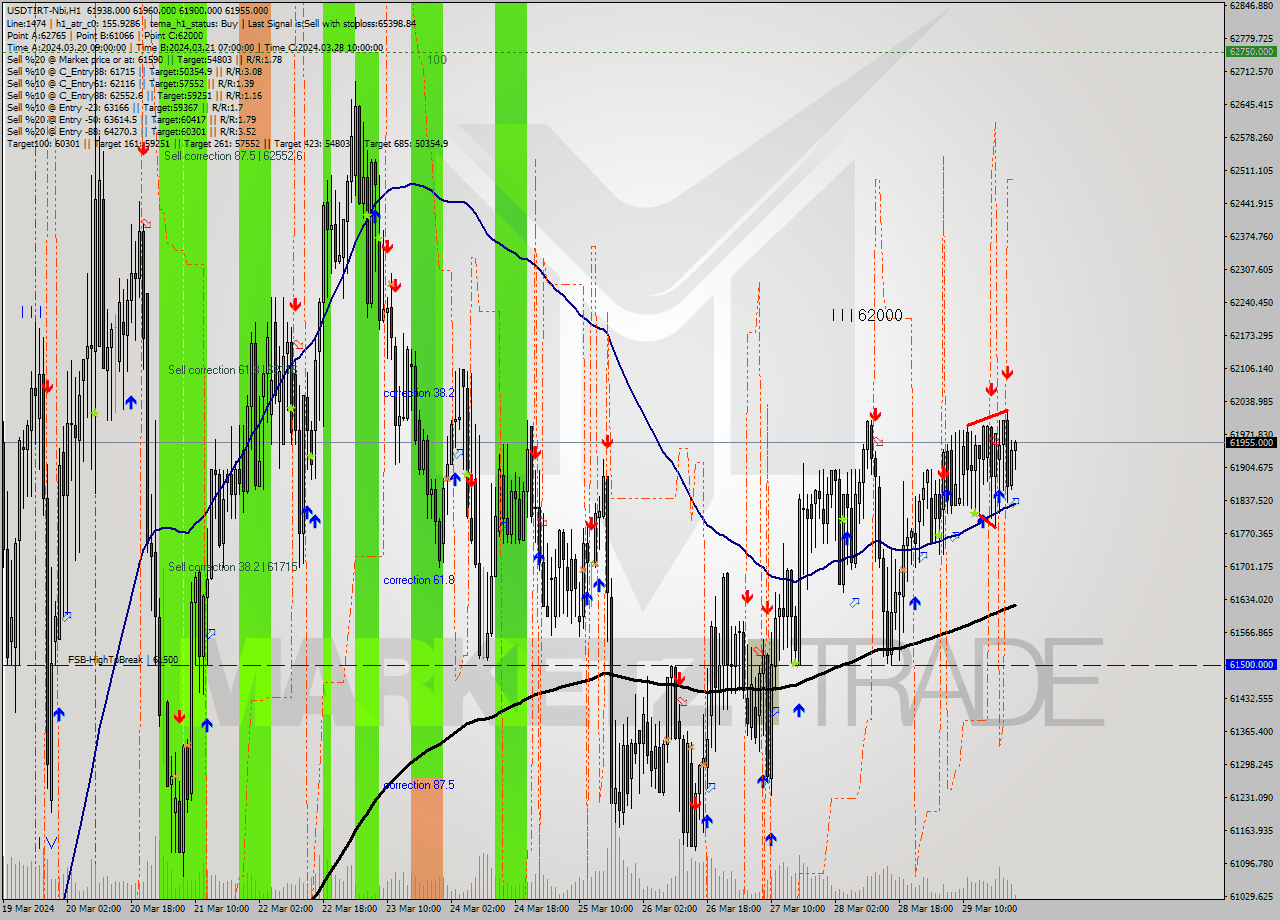Click the 61231.090 price axis label
The height and width of the screenshot is (920, 1280).
1251,797
